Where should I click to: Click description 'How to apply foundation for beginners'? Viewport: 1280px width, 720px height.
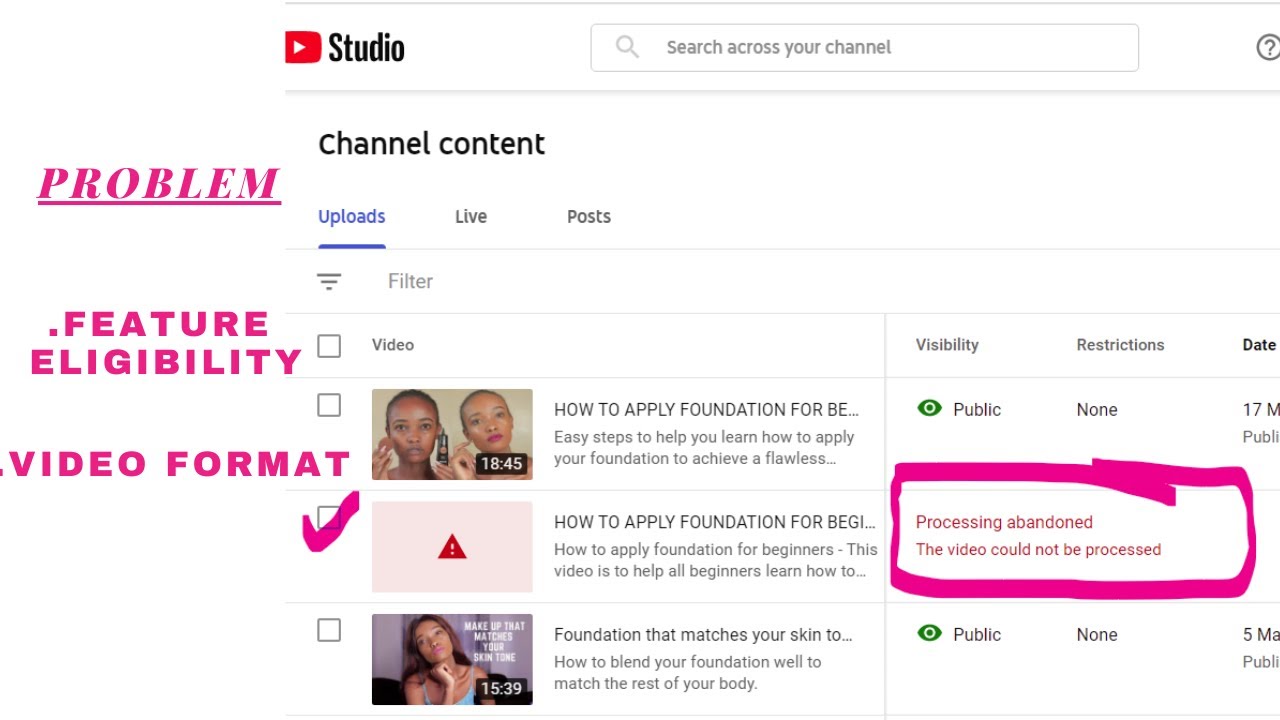716,560
